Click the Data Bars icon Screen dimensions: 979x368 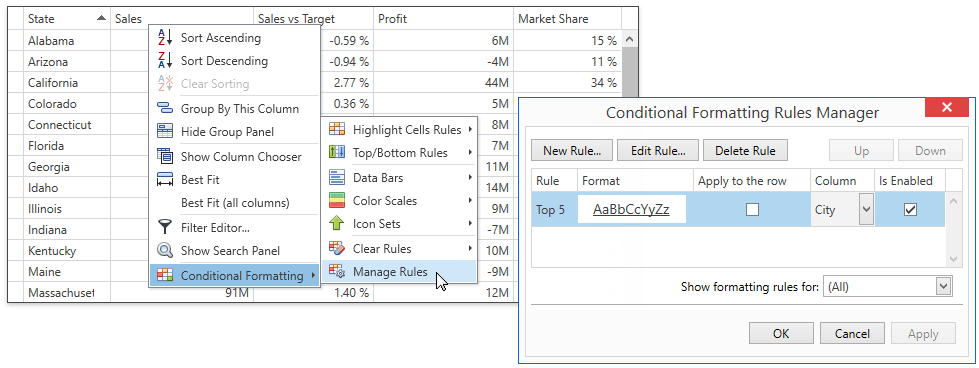(337, 177)
